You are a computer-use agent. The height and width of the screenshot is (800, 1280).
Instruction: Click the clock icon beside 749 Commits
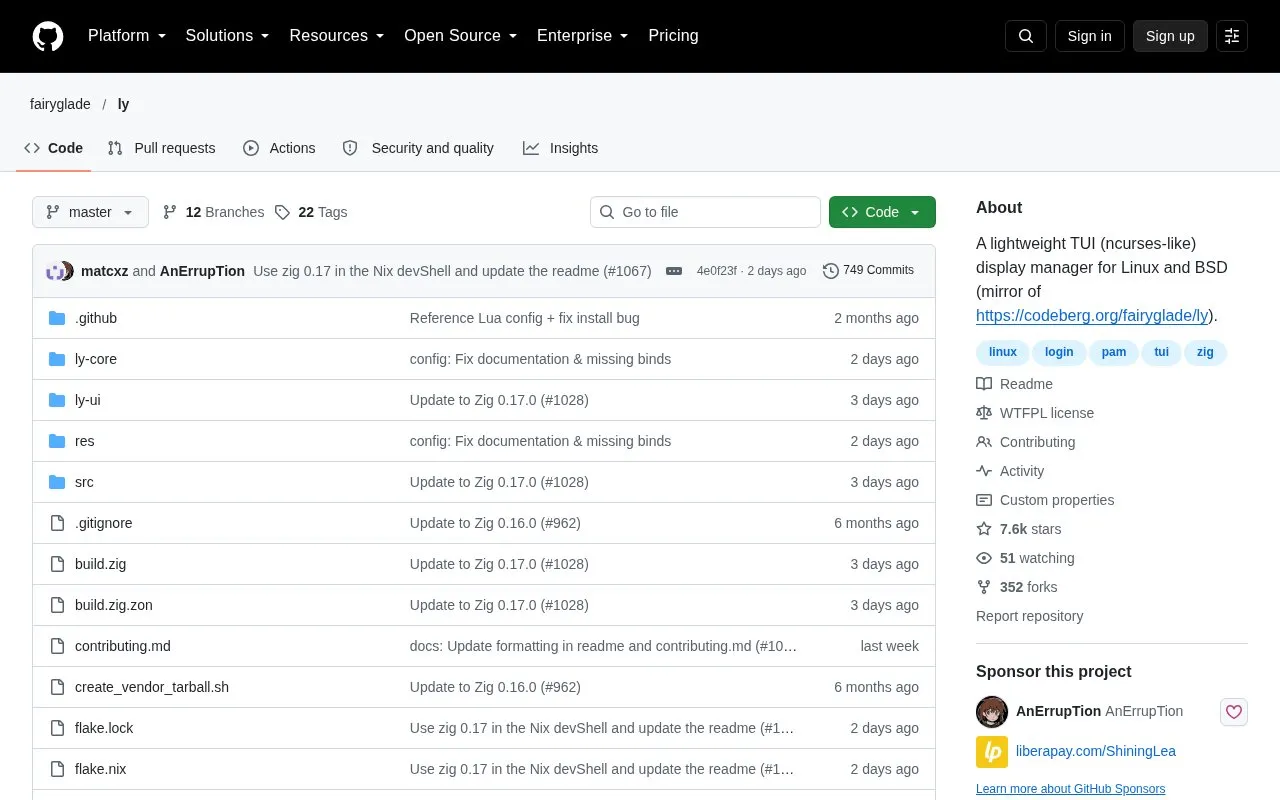tap(831, 271)
